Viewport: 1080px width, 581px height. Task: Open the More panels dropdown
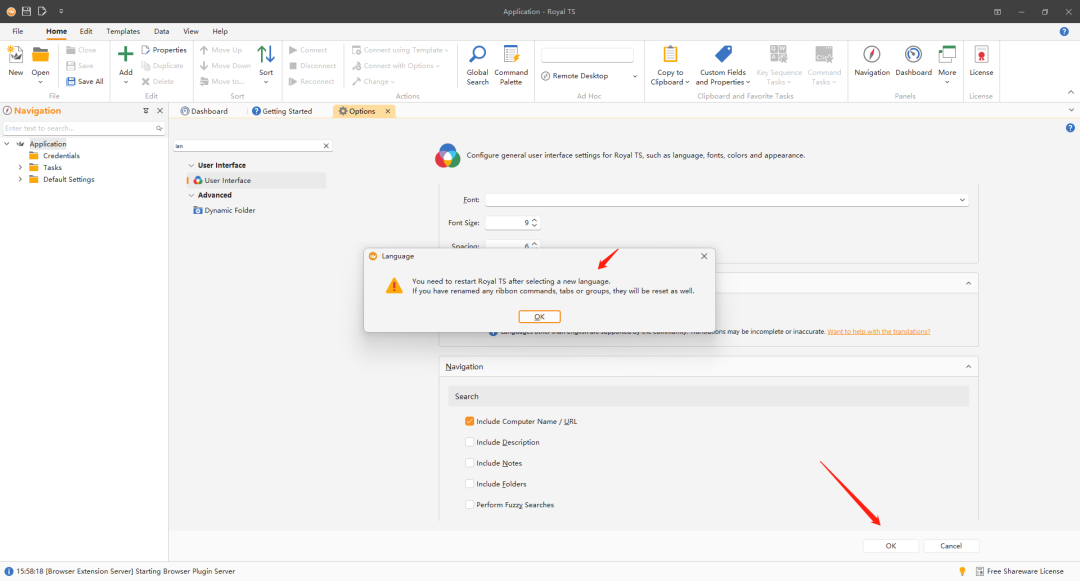[947, 66]
